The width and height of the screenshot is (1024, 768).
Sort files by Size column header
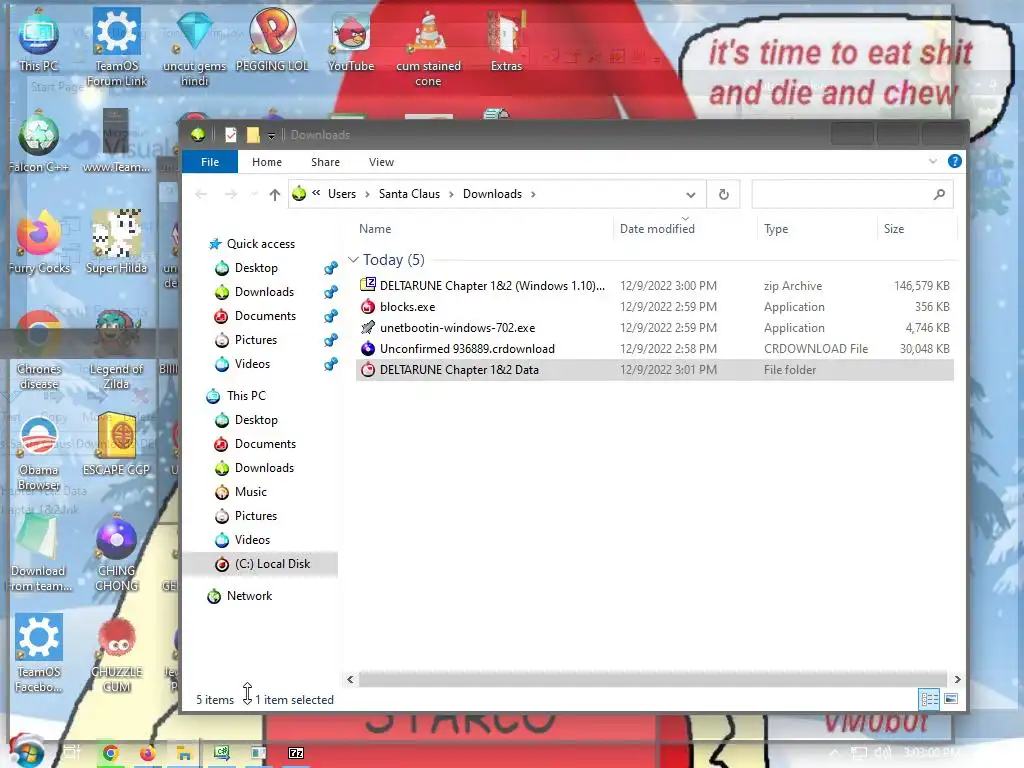click(893, 229)
